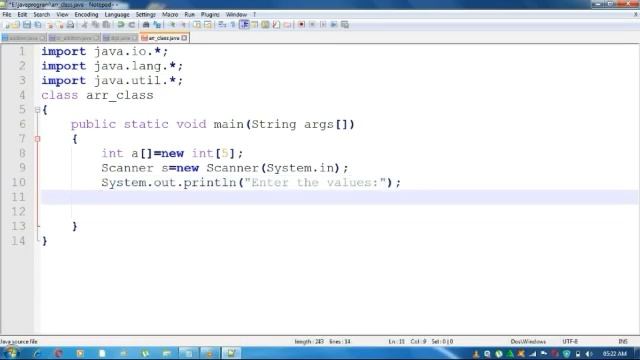
Task: Open the ? help menu
Action: pyautogui.click(x=254, y=14)
